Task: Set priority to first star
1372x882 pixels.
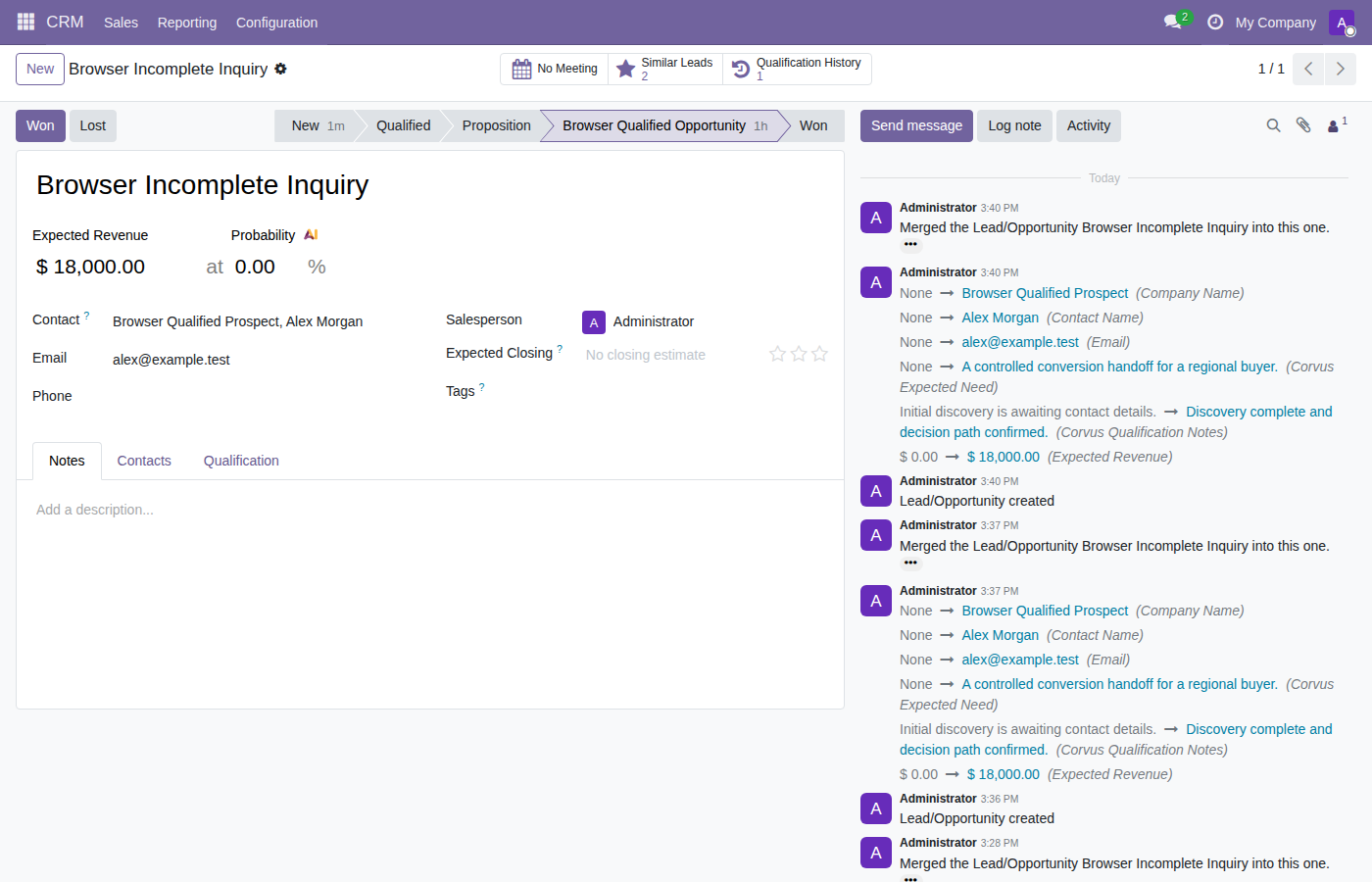Action: (x=777, y=354)
